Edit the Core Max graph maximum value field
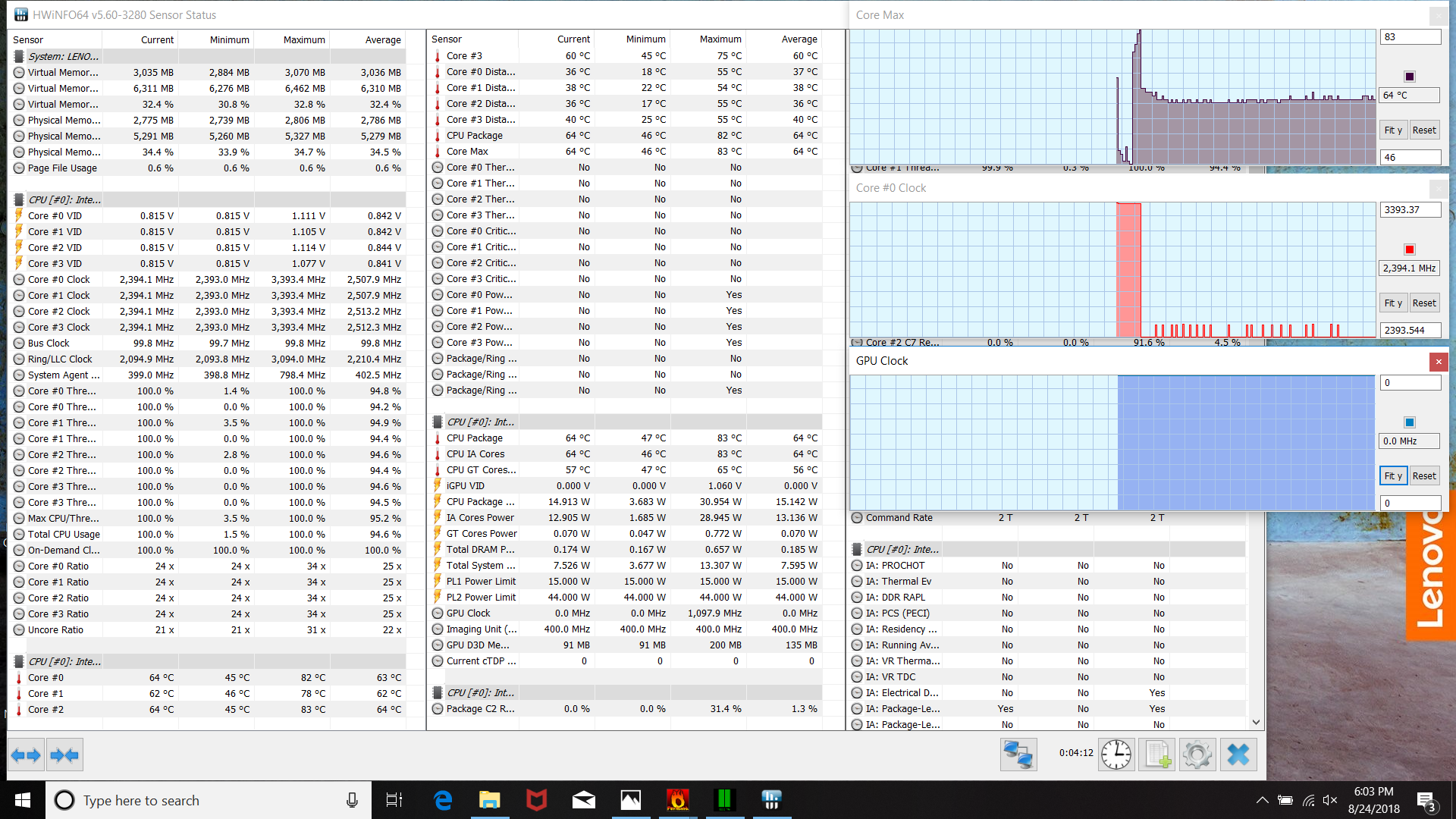1456x819 pixels. point(1410,37)
